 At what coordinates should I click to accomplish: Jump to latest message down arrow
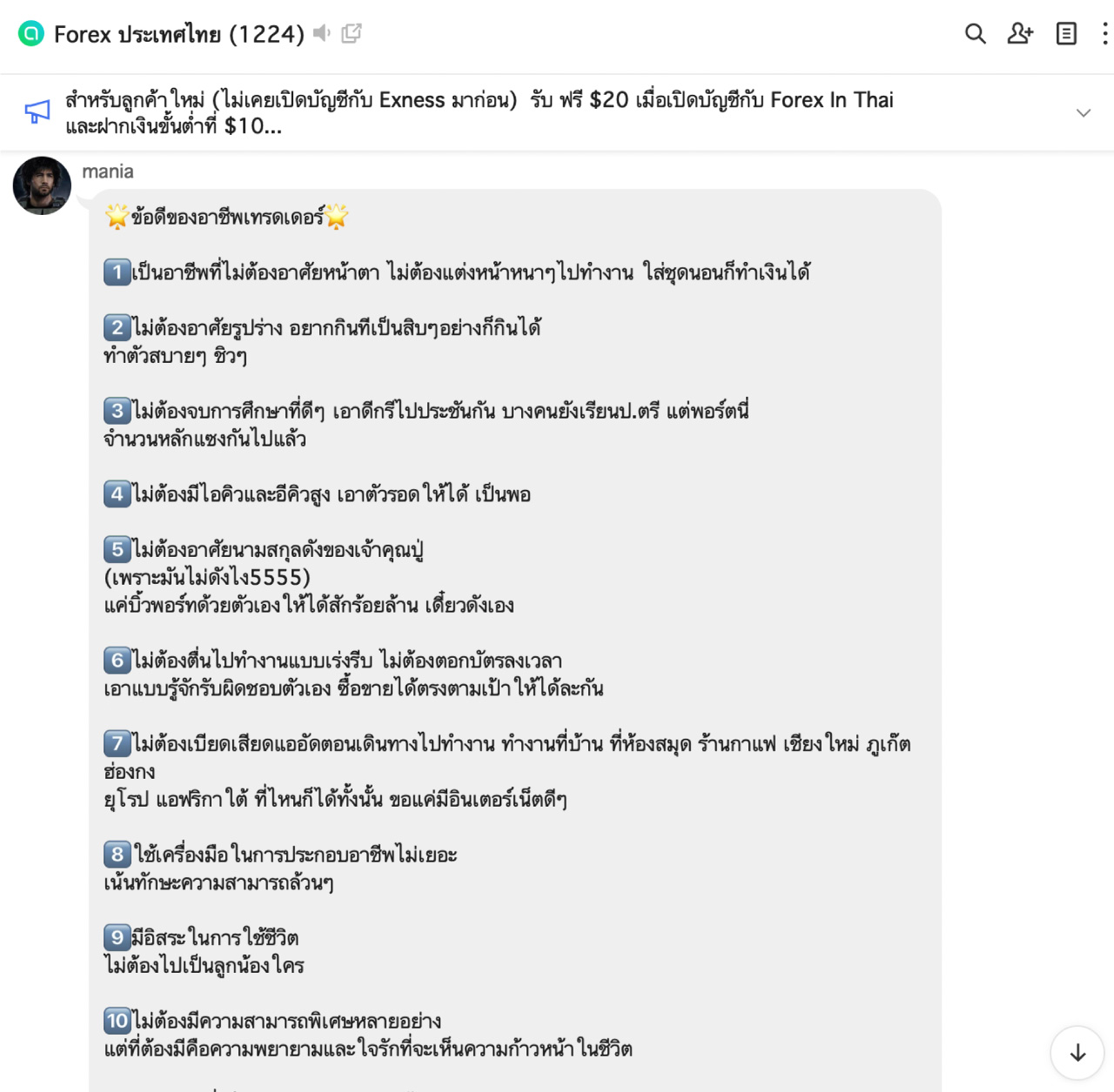tap(1077, 1053)
